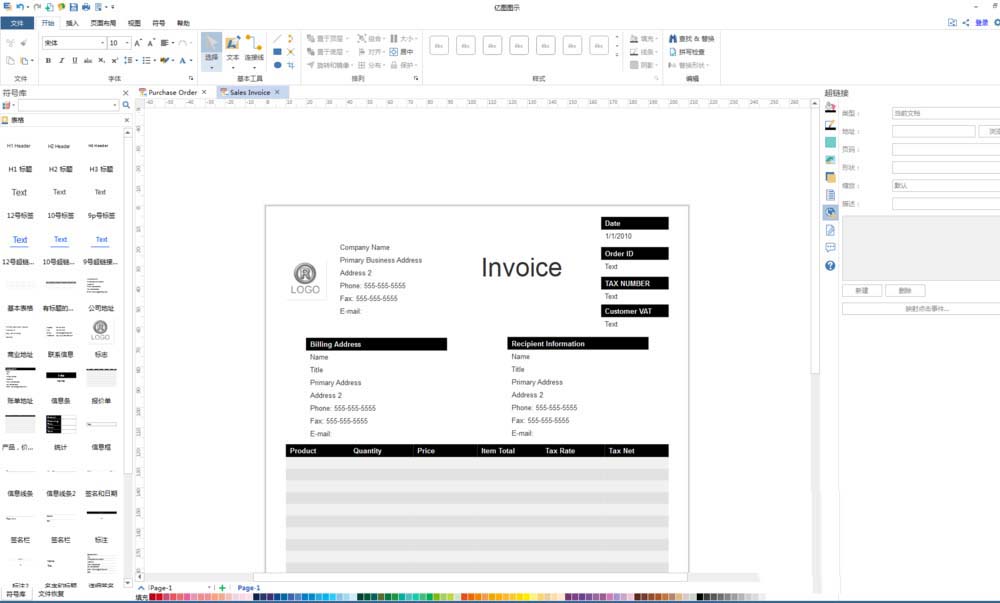Toggle Bold text formatting
The height and width of the screenshot is (603, 1000).
tap(48, 61)
